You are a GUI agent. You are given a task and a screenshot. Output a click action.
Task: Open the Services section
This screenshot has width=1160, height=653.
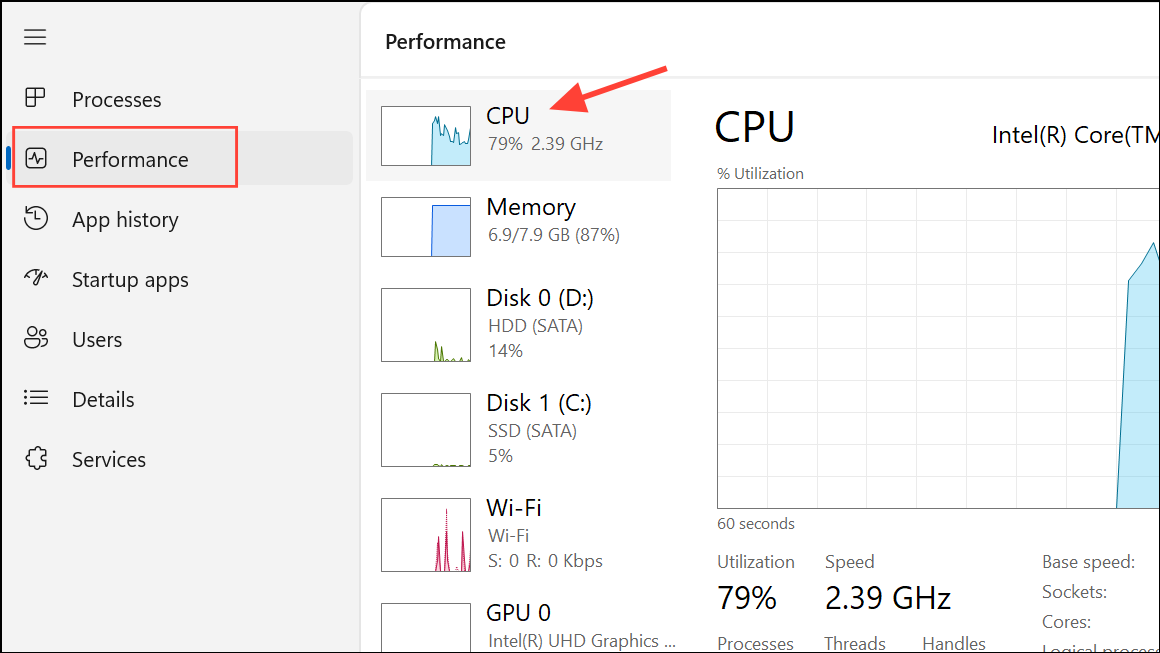[183, 459]
